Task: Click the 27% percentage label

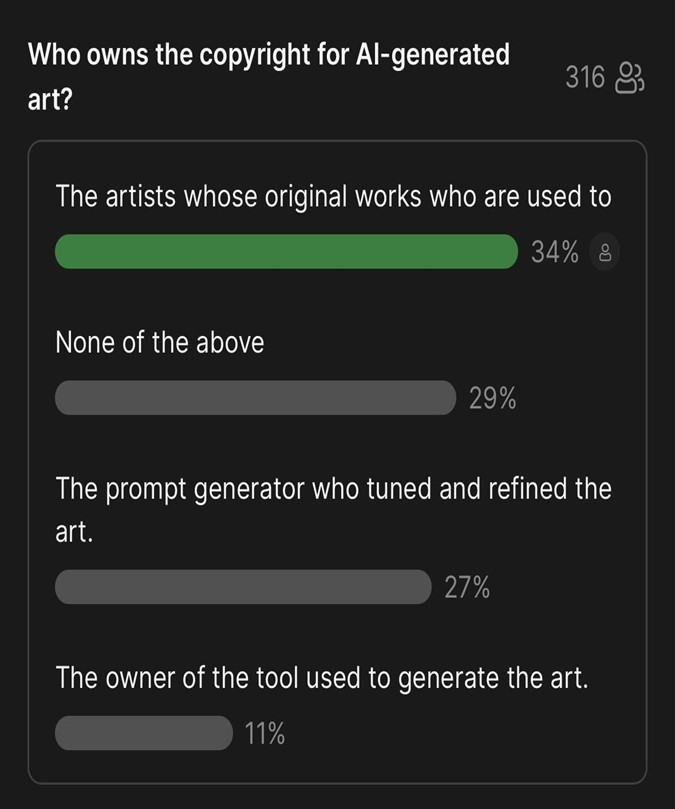Action: pyautogui.click(x=467, y=588)
